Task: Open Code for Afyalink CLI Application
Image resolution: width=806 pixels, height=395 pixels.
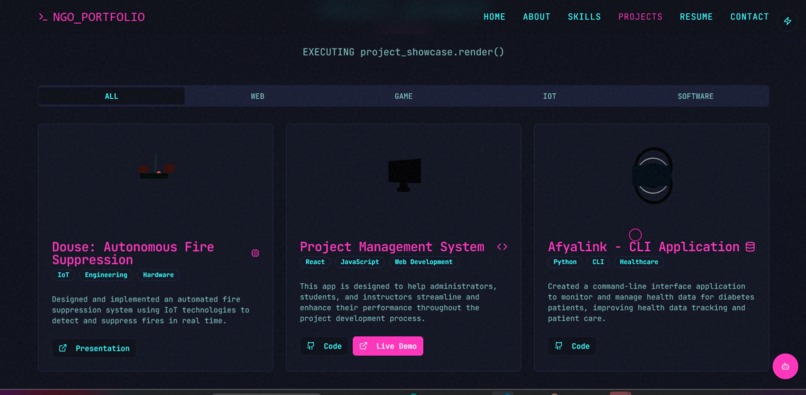Action: tap(572, 346)
